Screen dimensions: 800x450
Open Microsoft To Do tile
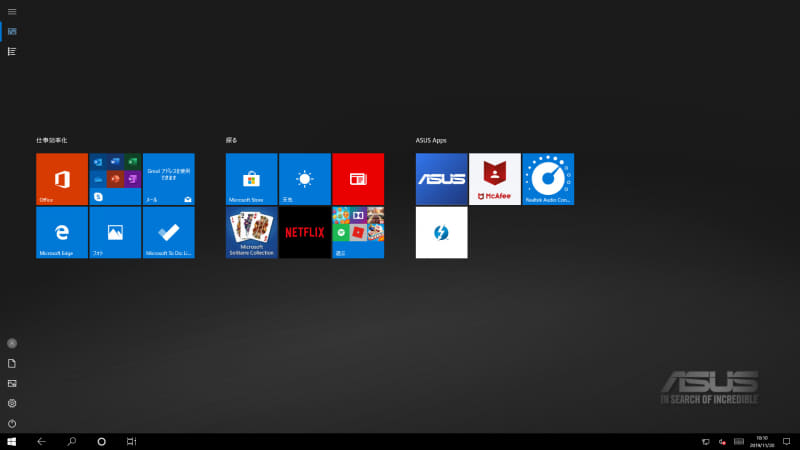[168, 232]
